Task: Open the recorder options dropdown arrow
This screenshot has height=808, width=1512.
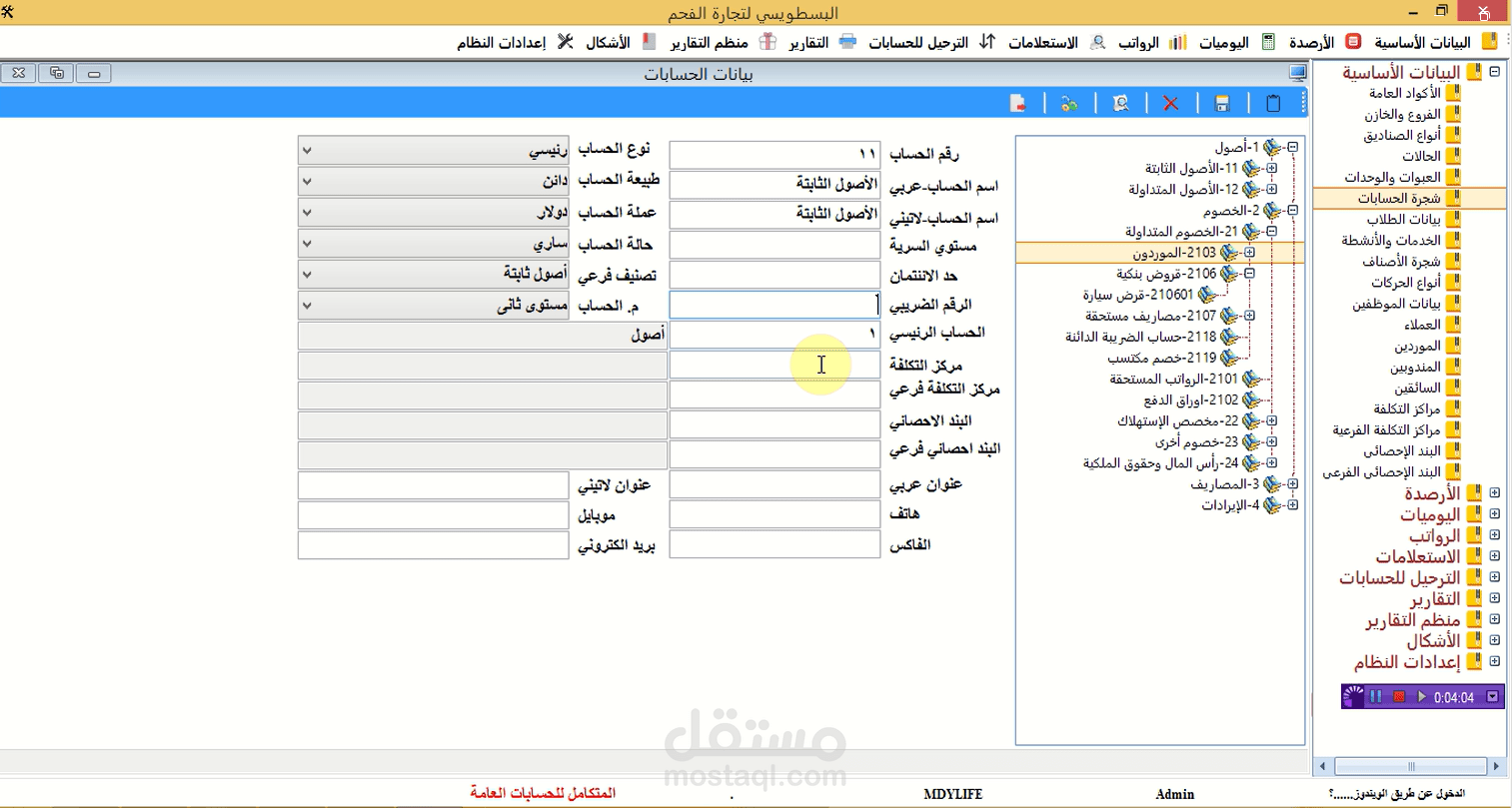Action: coord(1493,696)
